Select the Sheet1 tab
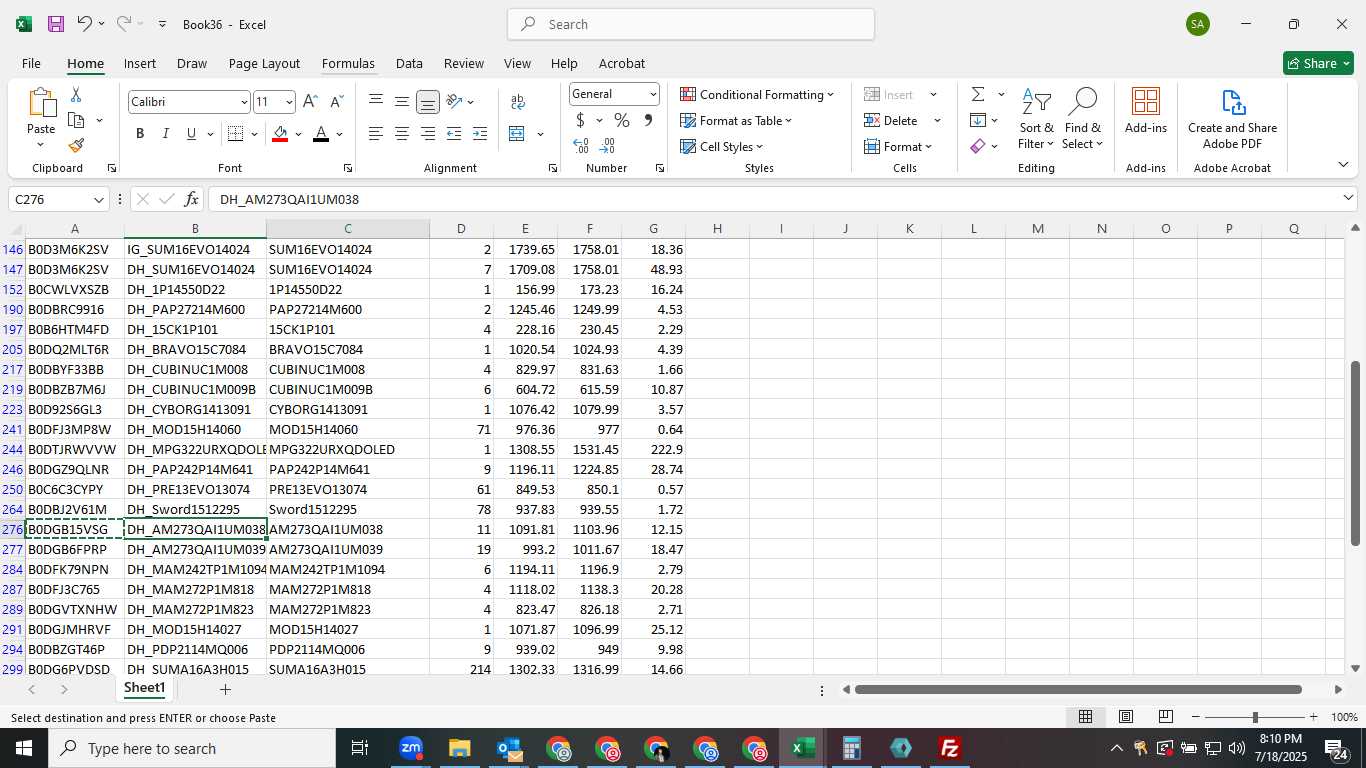The width and height of the screenshot is (1366, 768). 144,688
